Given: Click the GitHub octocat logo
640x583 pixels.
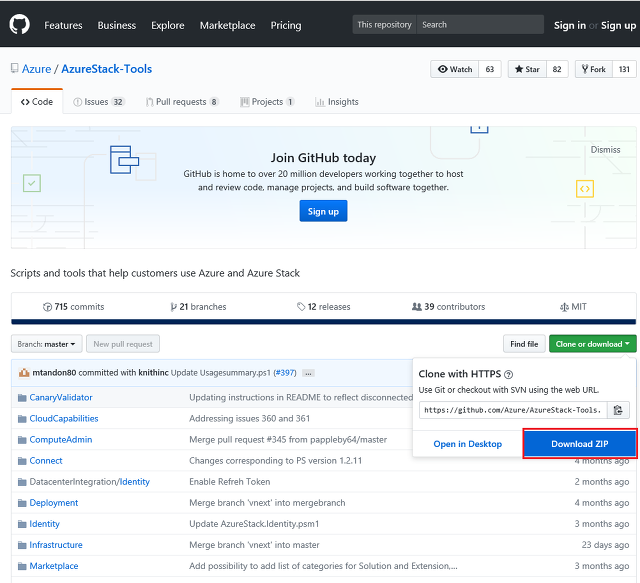Looking at the screenshot, I should coord(19,24).
